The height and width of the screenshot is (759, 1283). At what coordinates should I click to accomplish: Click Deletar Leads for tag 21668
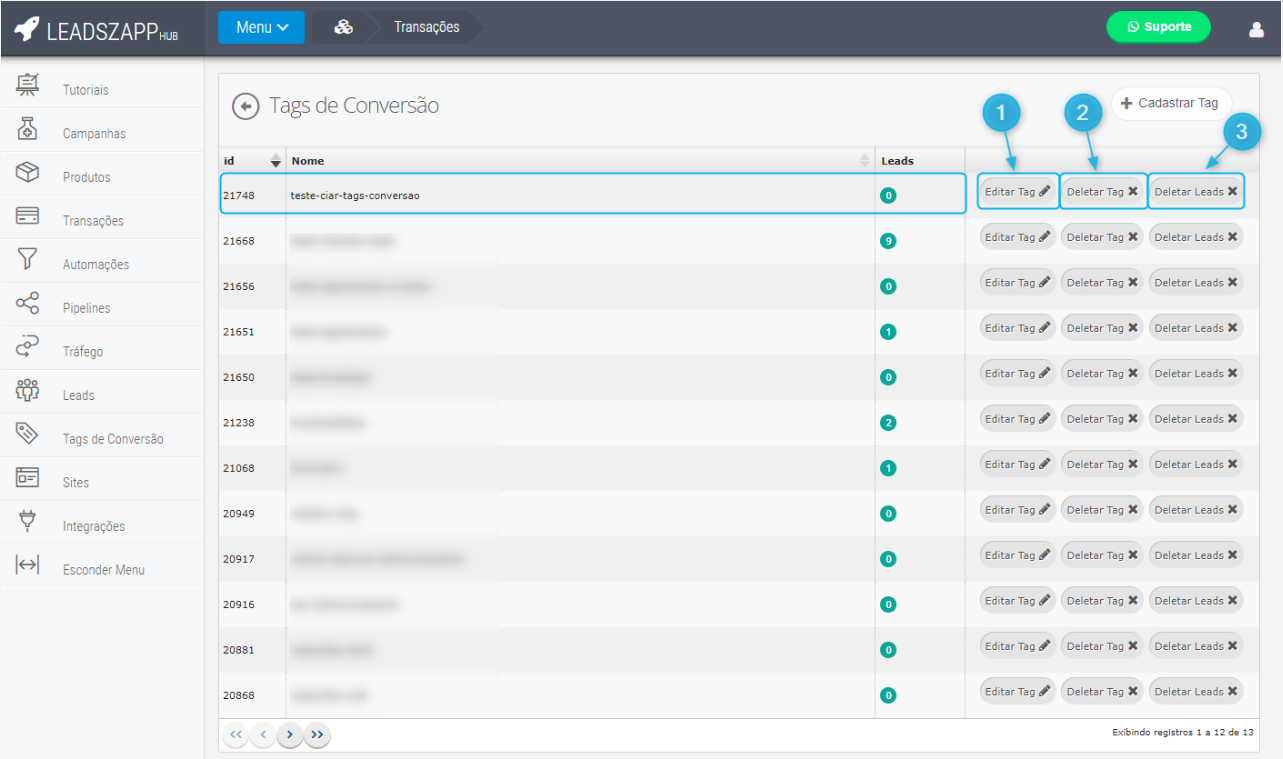pos(1196,237)
